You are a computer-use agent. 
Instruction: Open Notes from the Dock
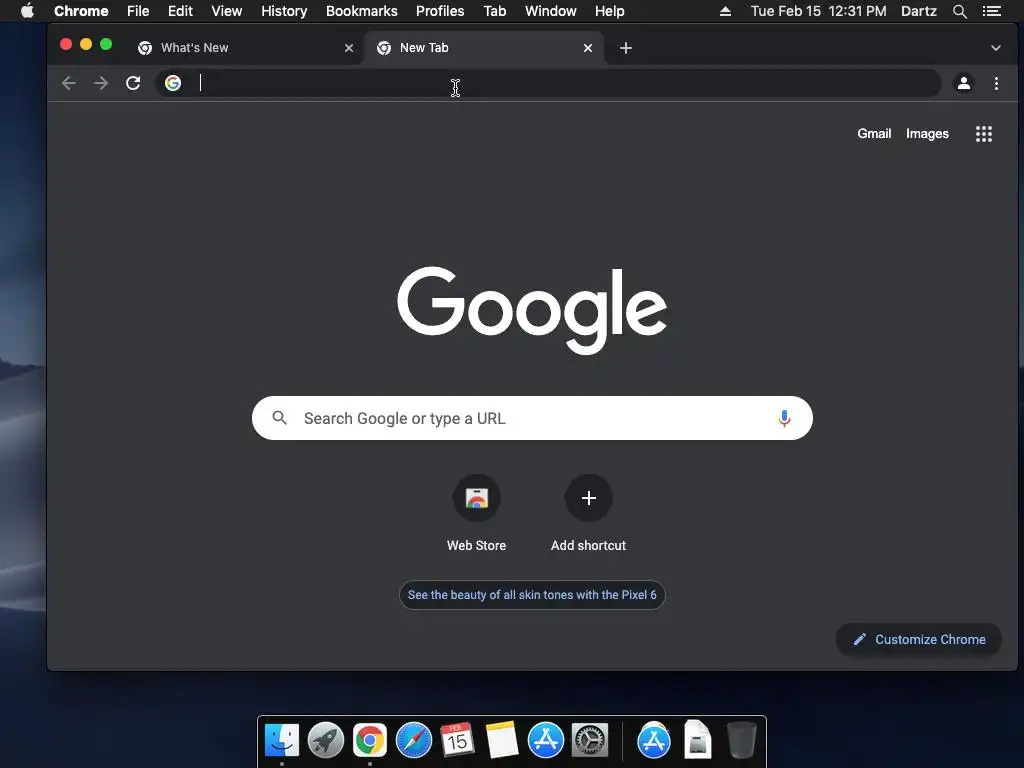(502, 740)
